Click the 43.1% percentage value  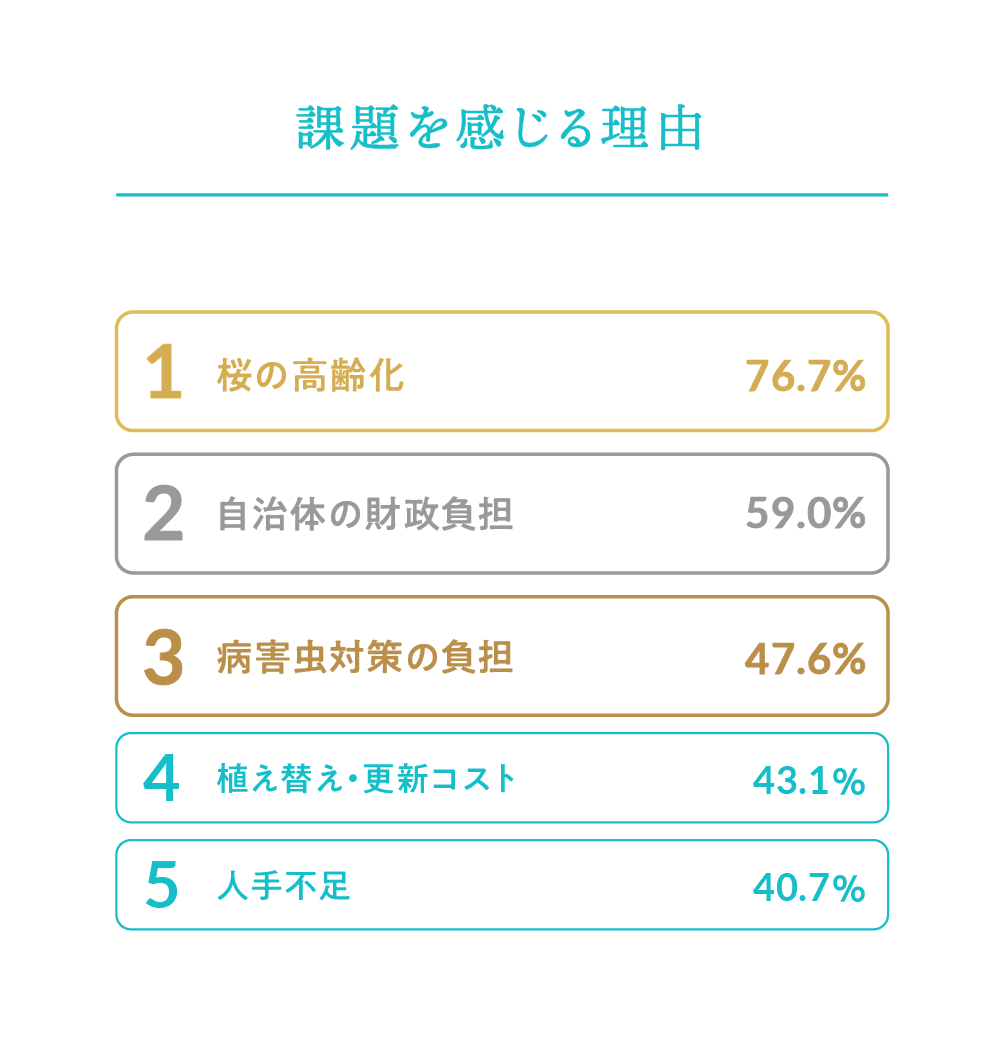(808, 780)
